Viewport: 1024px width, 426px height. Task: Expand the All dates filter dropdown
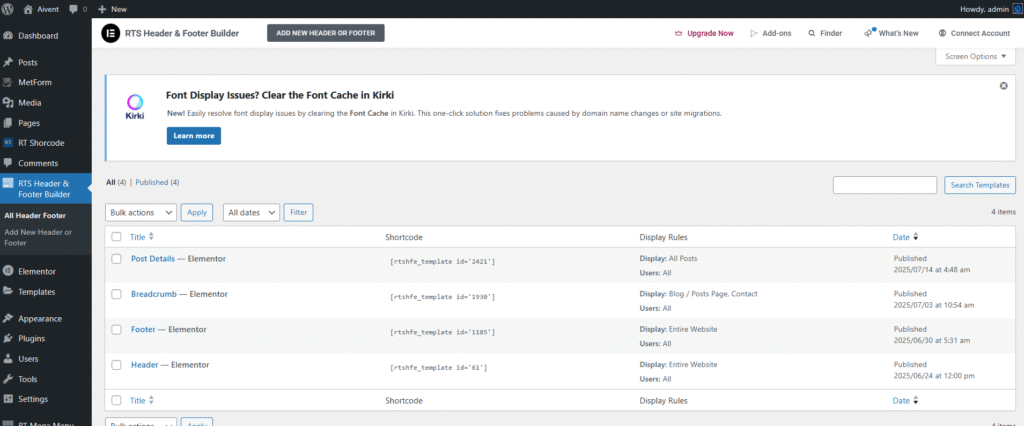click(250, 212)
